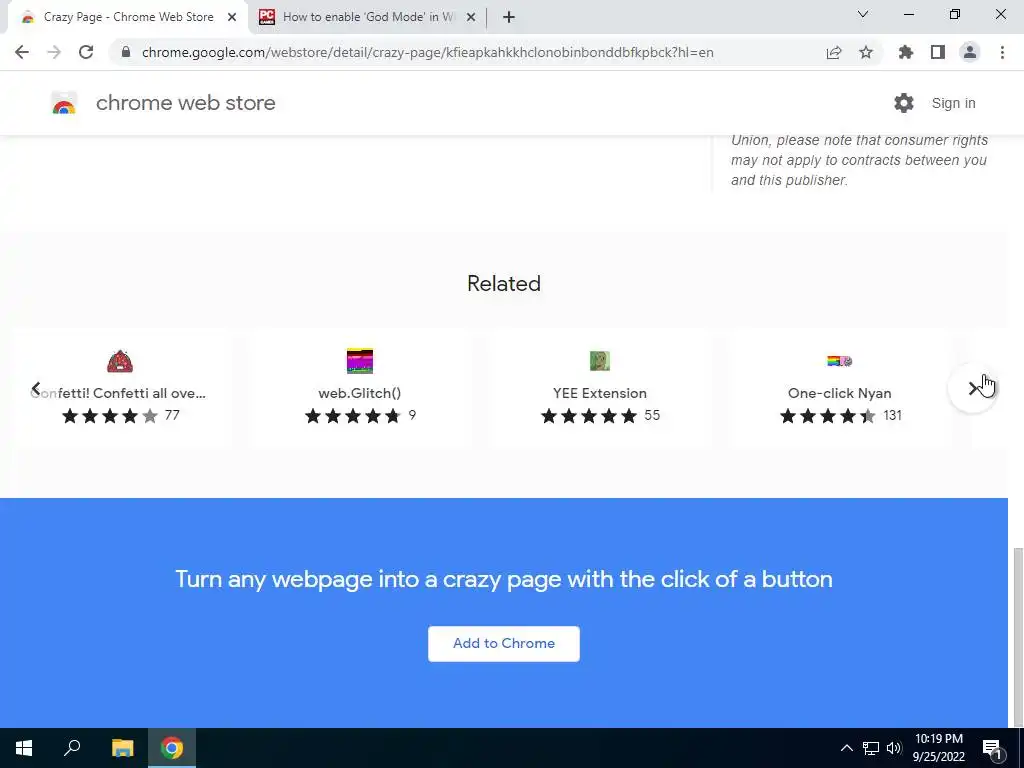Image resolution: width=1024 pixels, height=768 pixels.
Task: Reload the current page
Action: pyautogui.click(x=86, y=52)
